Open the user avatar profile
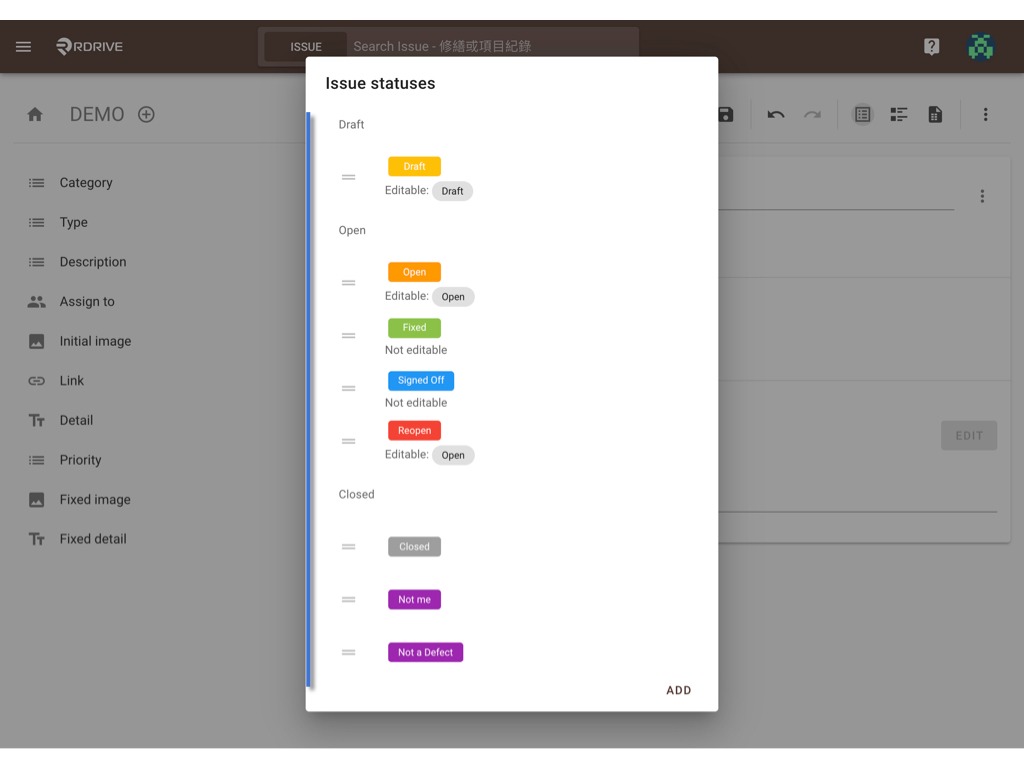 980,46
